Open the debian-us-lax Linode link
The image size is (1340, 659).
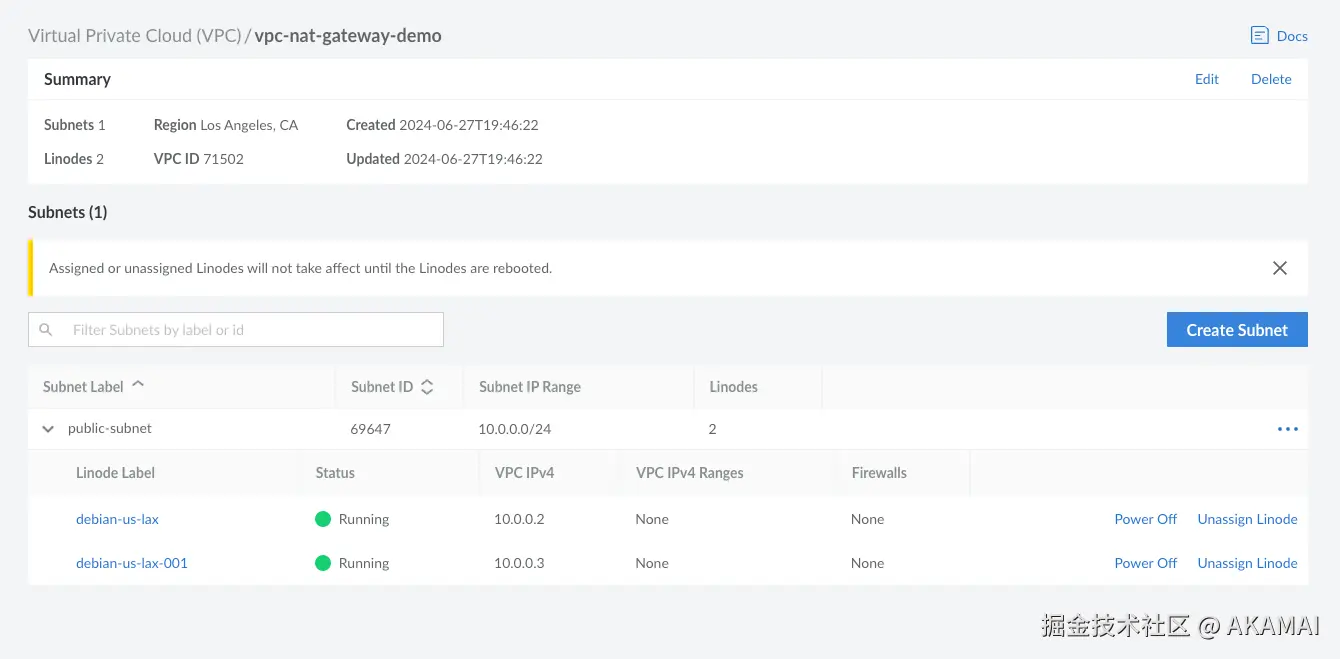pos(117,519)
